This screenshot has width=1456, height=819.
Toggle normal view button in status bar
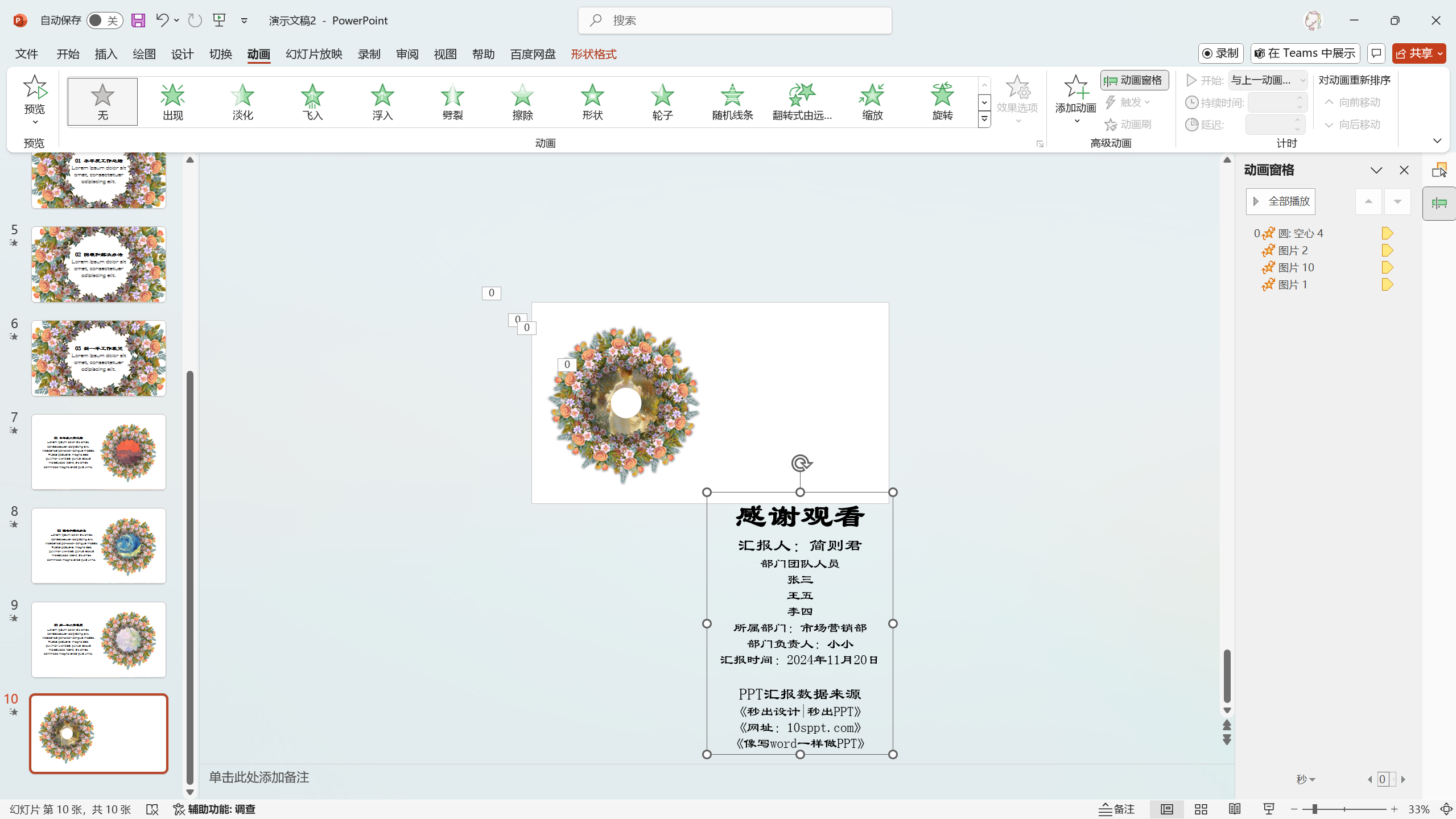click(x=1166, y=809)
